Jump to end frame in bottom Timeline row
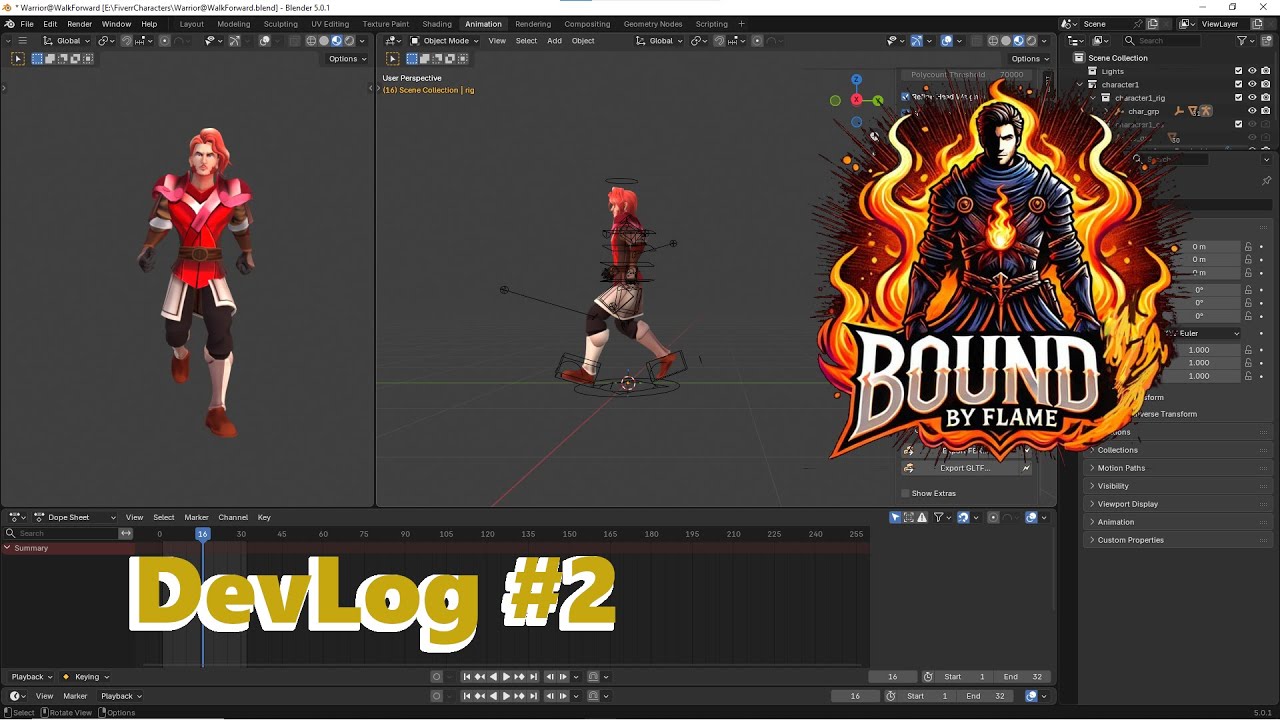The height and width of the screenshot is (720, 1280). (533, 696)
